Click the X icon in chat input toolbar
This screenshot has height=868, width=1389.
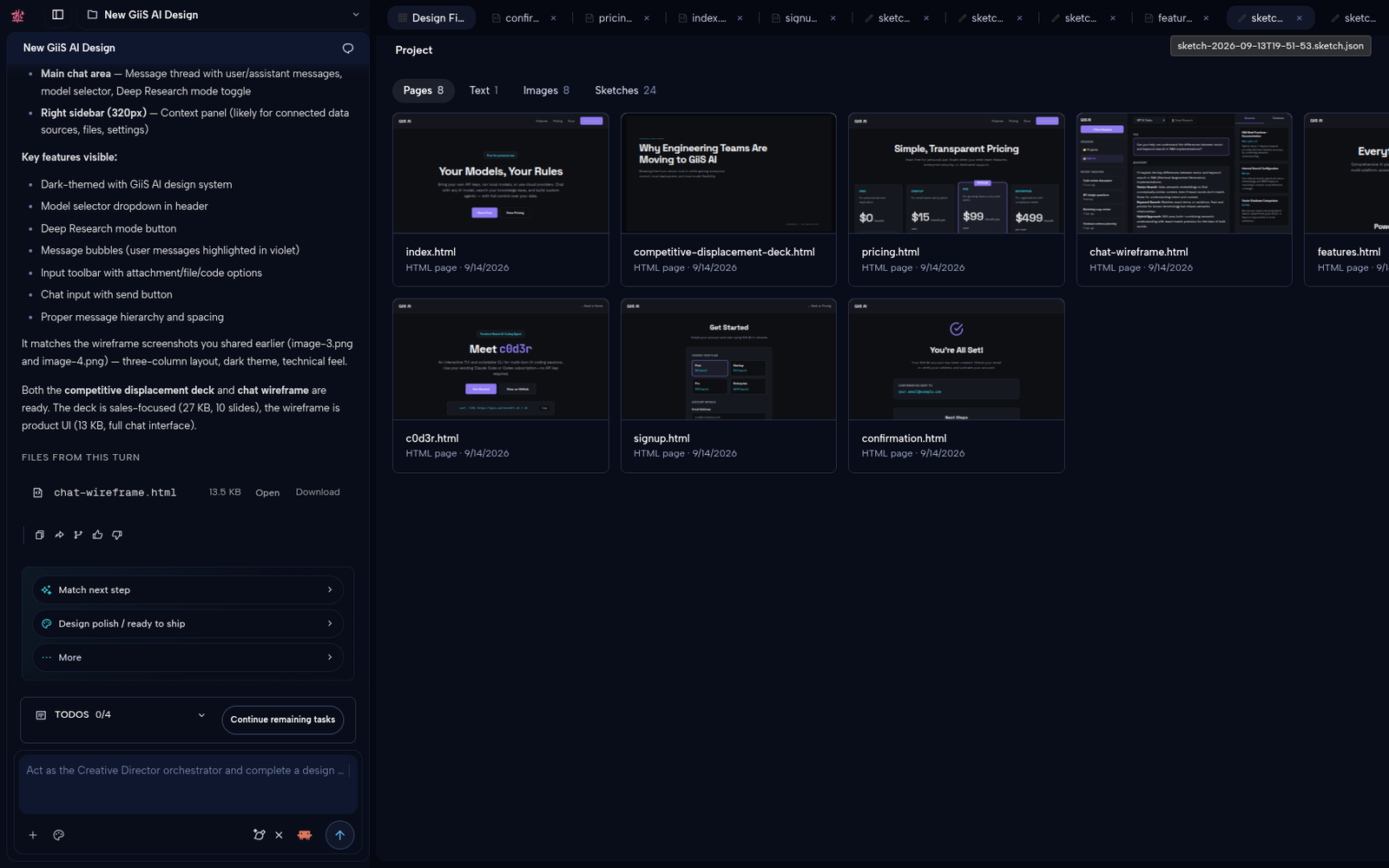[x=279, y=835]
